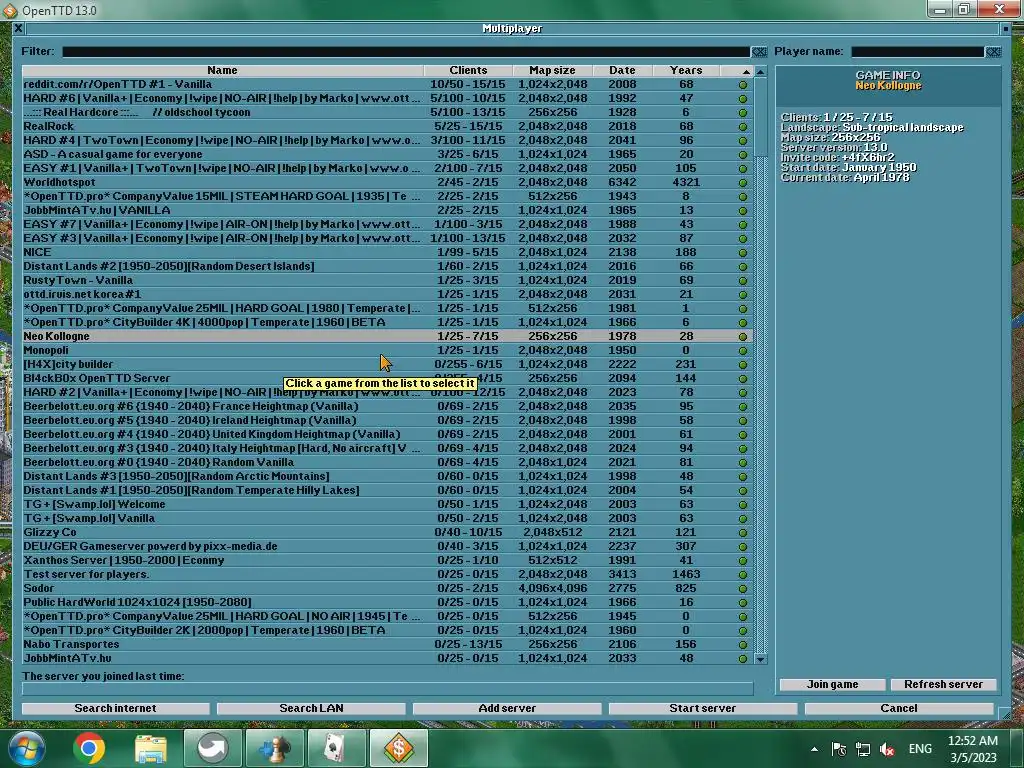Click into the Filter input field

[x=406, y=52]
